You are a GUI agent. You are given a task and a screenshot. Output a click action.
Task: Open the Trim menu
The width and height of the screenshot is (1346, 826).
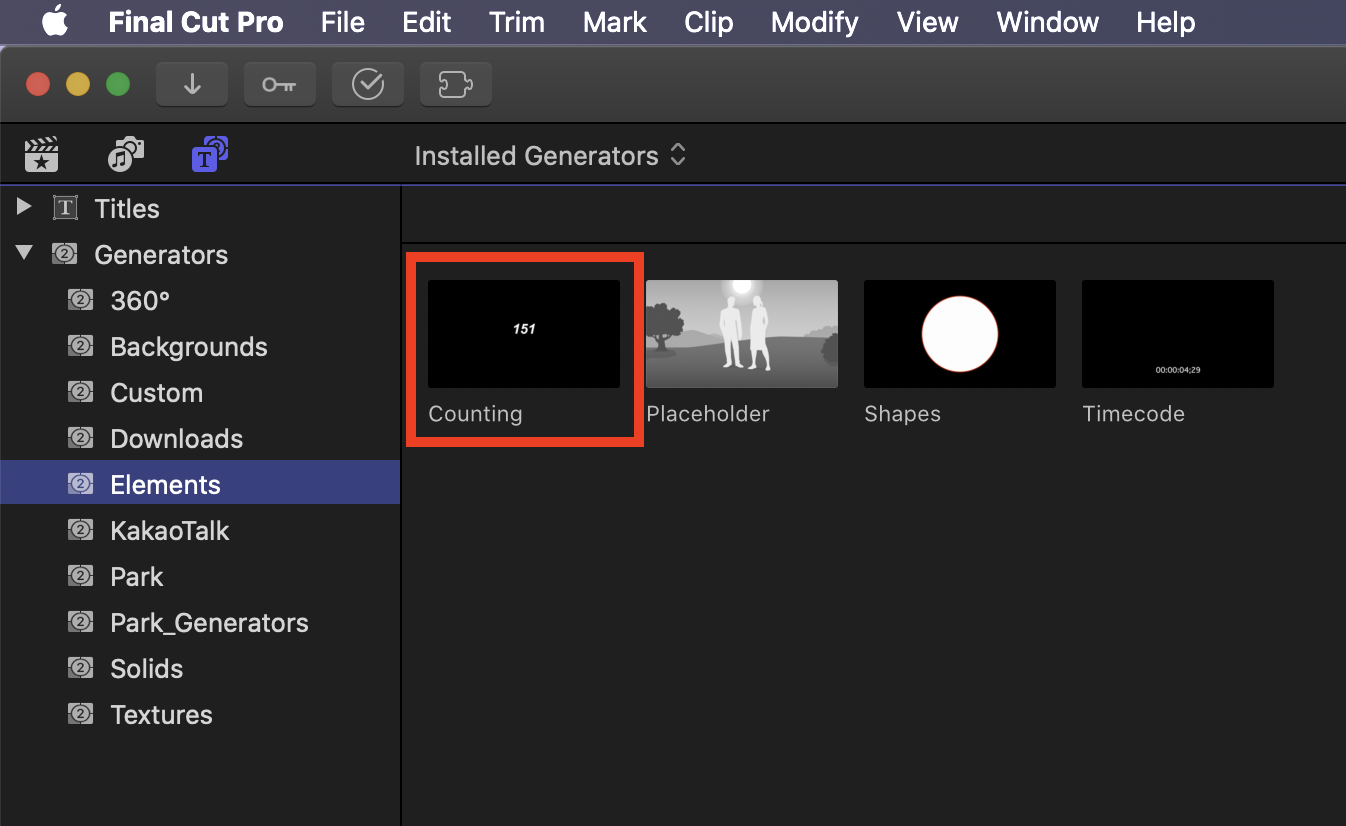[x=517, y=21]
